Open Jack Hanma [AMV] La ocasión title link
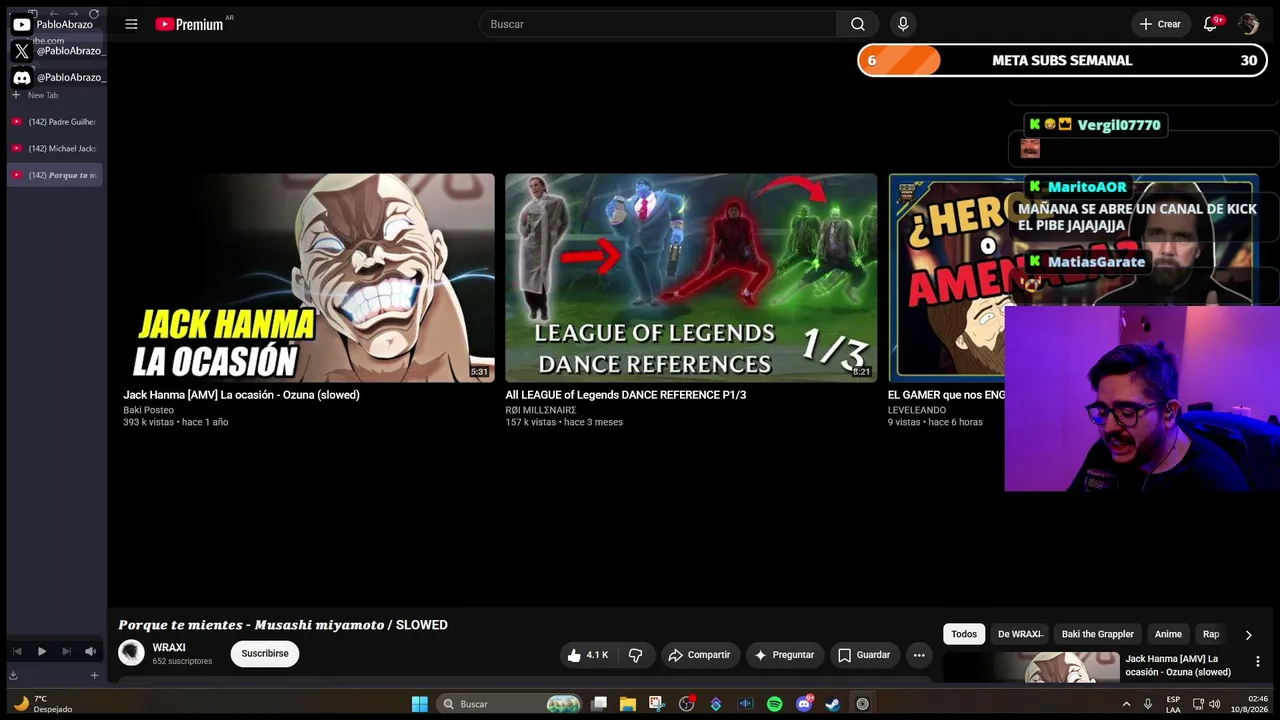This screenshot has width=1280, height=720. (x=241, y=395)
